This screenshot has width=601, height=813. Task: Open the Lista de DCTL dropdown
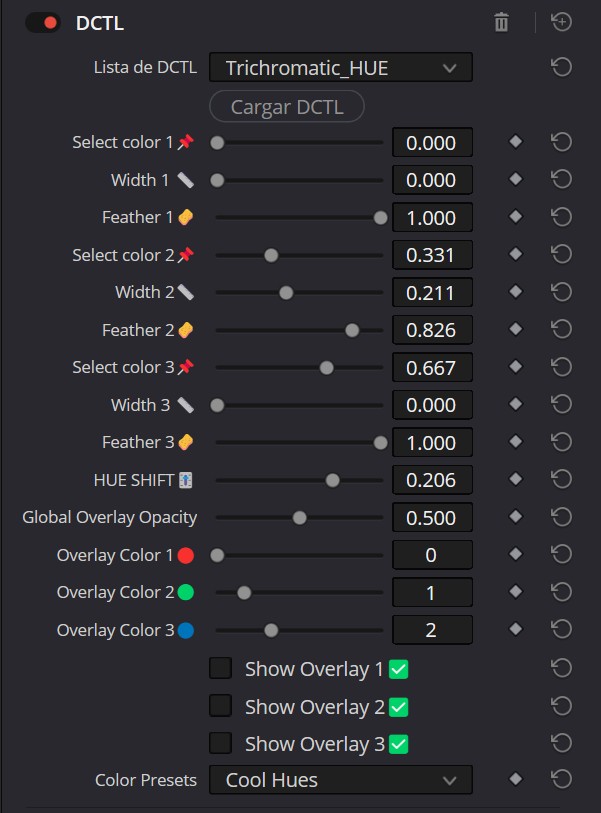(x=340, y=68)
